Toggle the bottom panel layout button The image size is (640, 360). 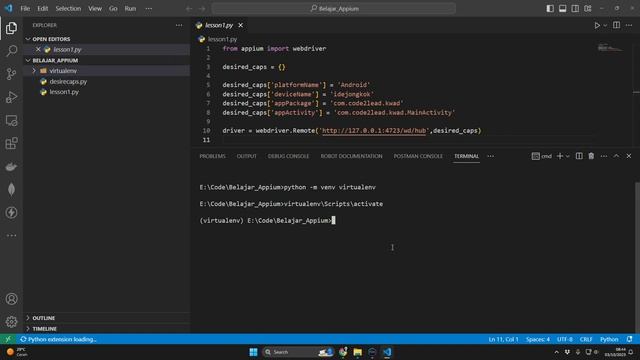[562, 9]
